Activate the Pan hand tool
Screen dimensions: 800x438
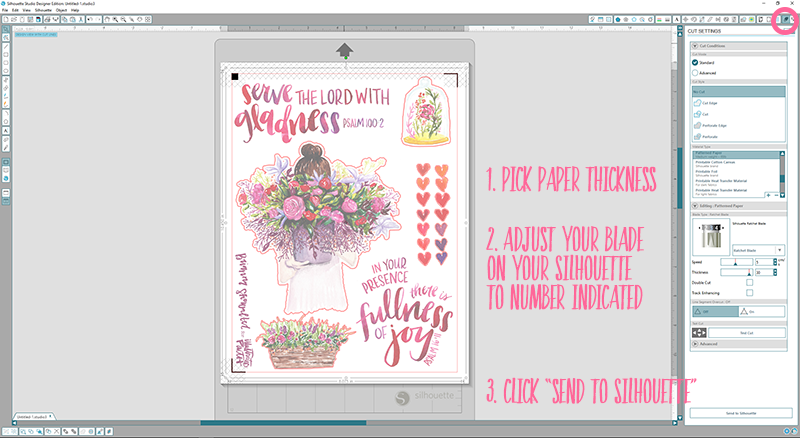click(x=107, y=19)
